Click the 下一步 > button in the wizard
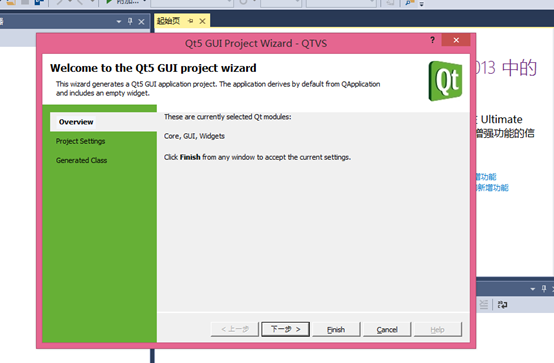 point(285,329)
